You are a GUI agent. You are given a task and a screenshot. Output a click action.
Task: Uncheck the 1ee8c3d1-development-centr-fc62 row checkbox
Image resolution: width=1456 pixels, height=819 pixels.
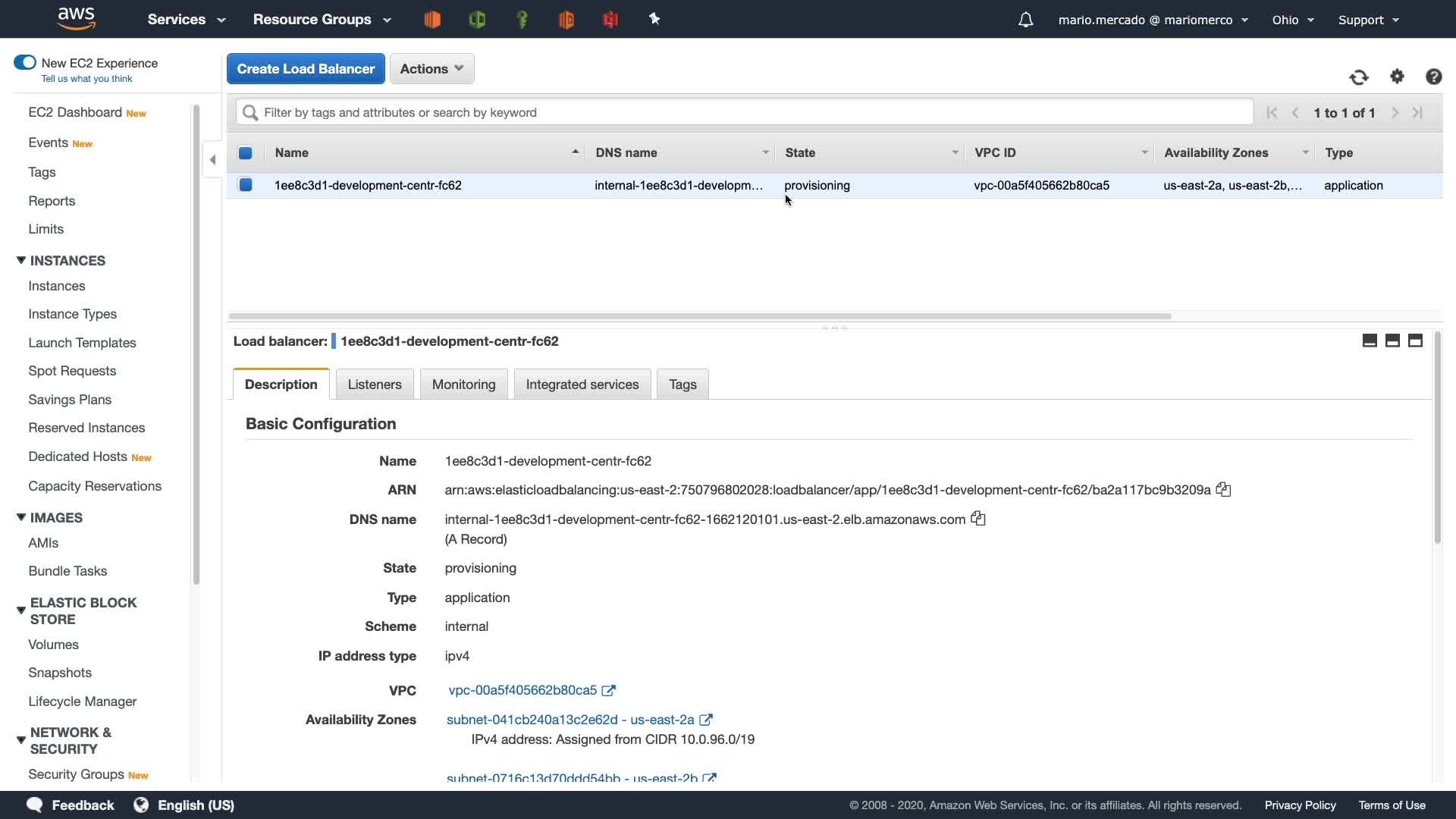click(x=246, y=185)
